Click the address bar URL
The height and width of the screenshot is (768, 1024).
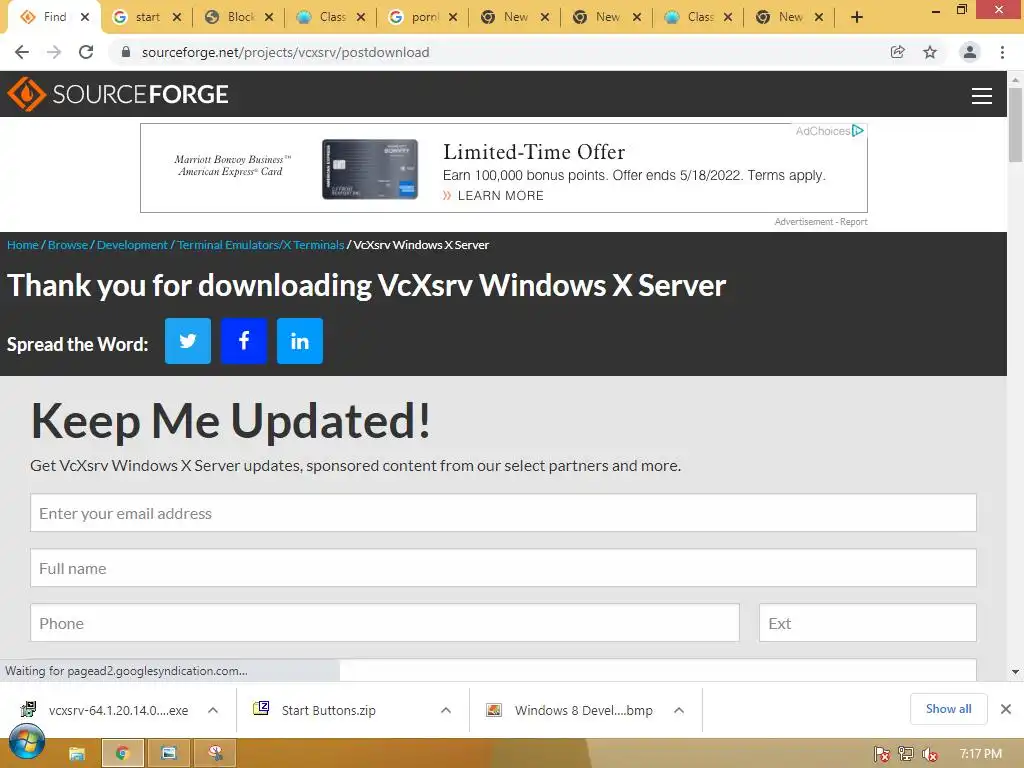click(285, 52)
